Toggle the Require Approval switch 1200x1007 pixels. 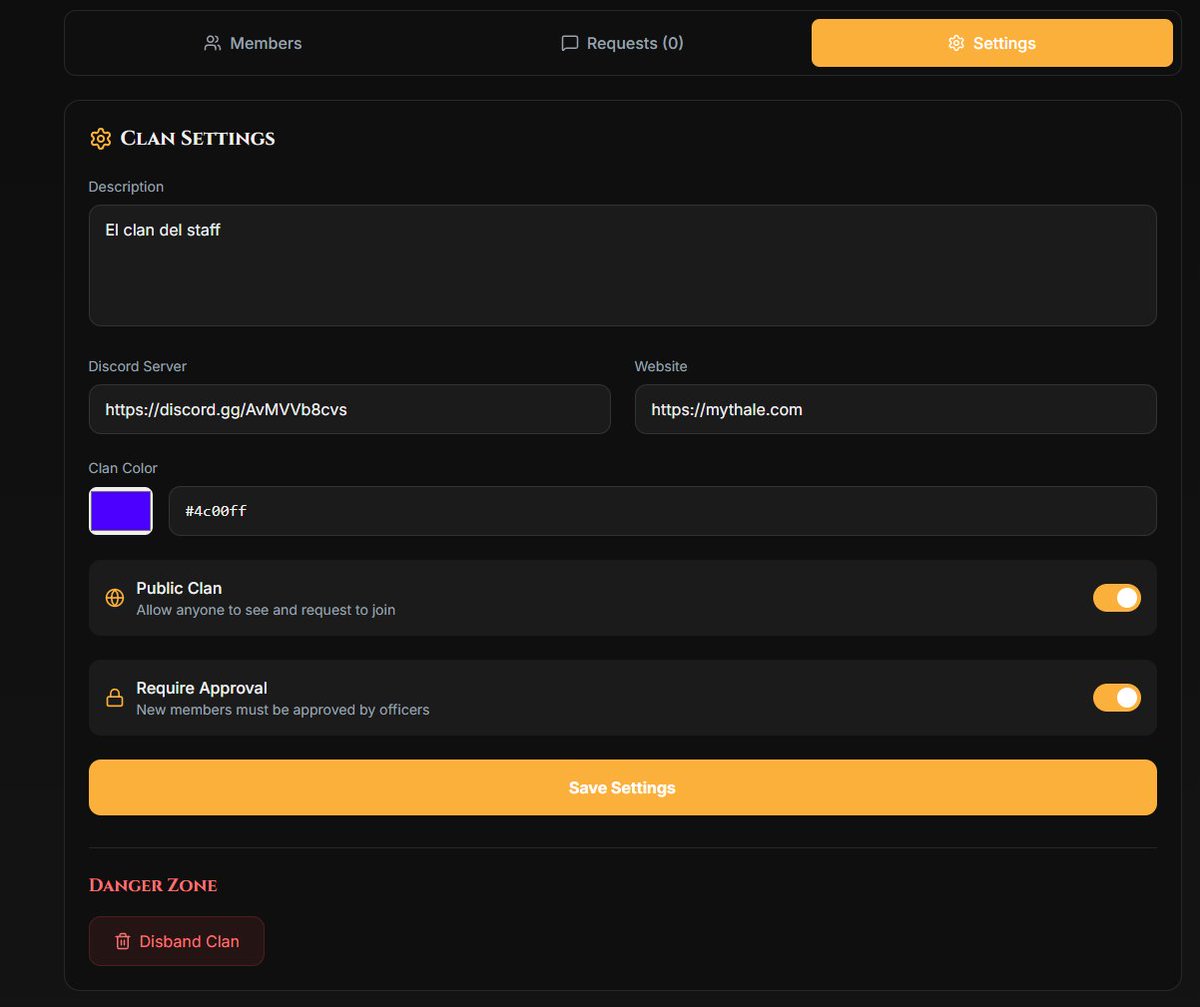pos(1117,698)
